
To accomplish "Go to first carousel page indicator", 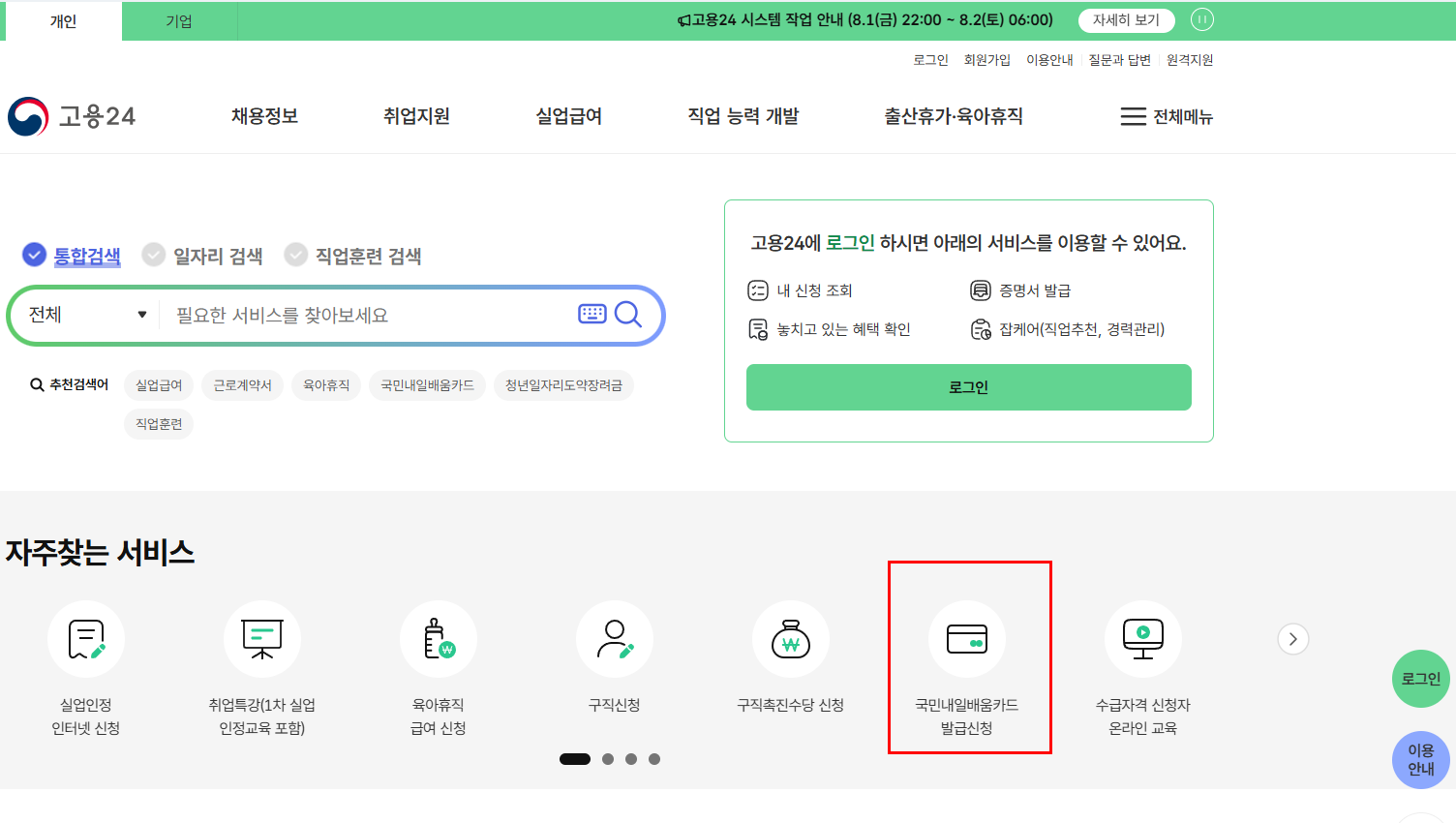I will point(575,759).
